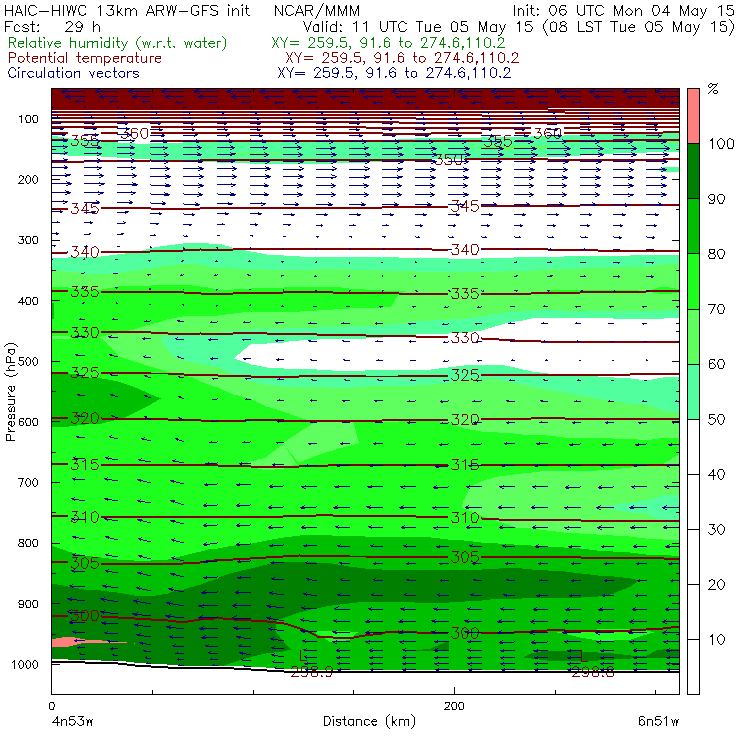The height and width of the screenshot is (740, 740).
Task: Click the colorbar '80' label
Action: [x=716, y=254]
